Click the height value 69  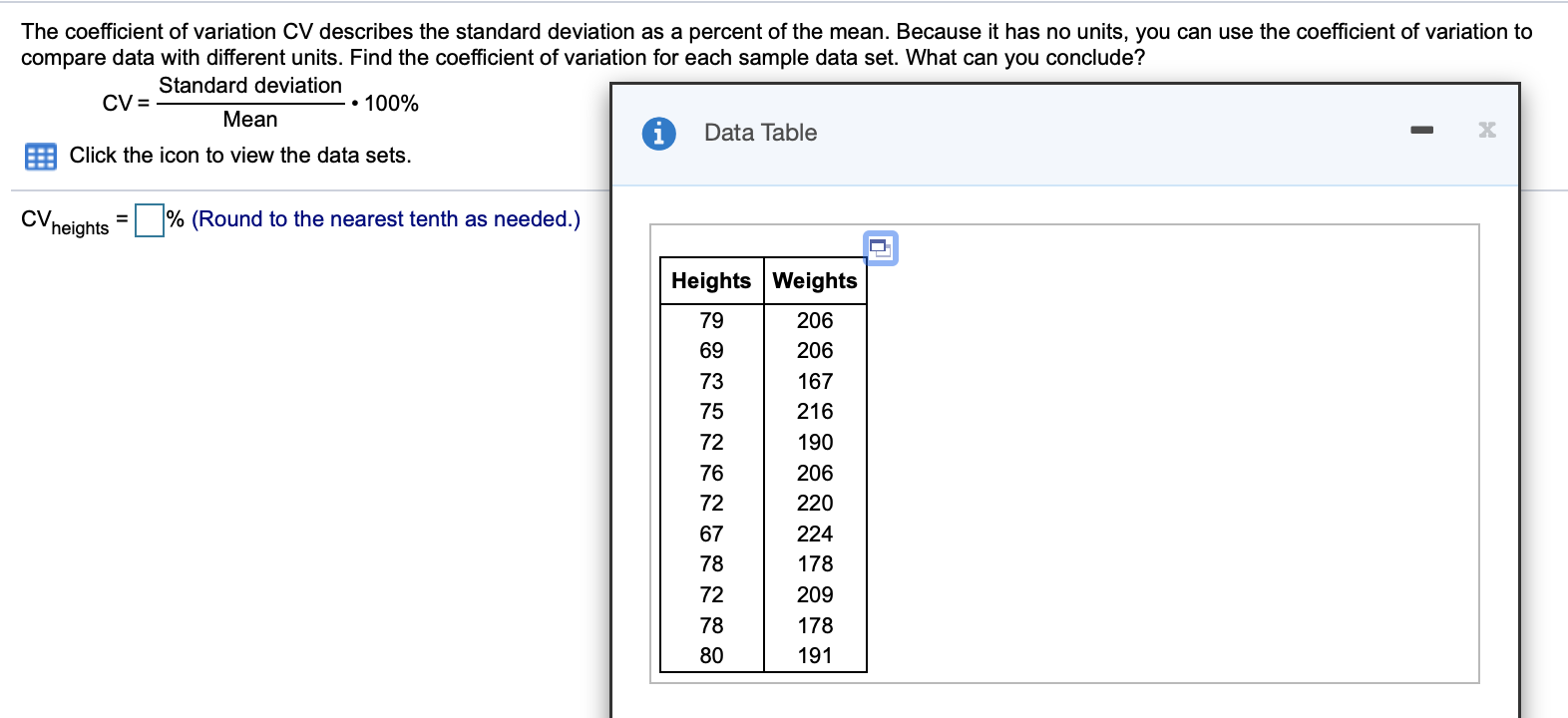[x=711, y=351]
